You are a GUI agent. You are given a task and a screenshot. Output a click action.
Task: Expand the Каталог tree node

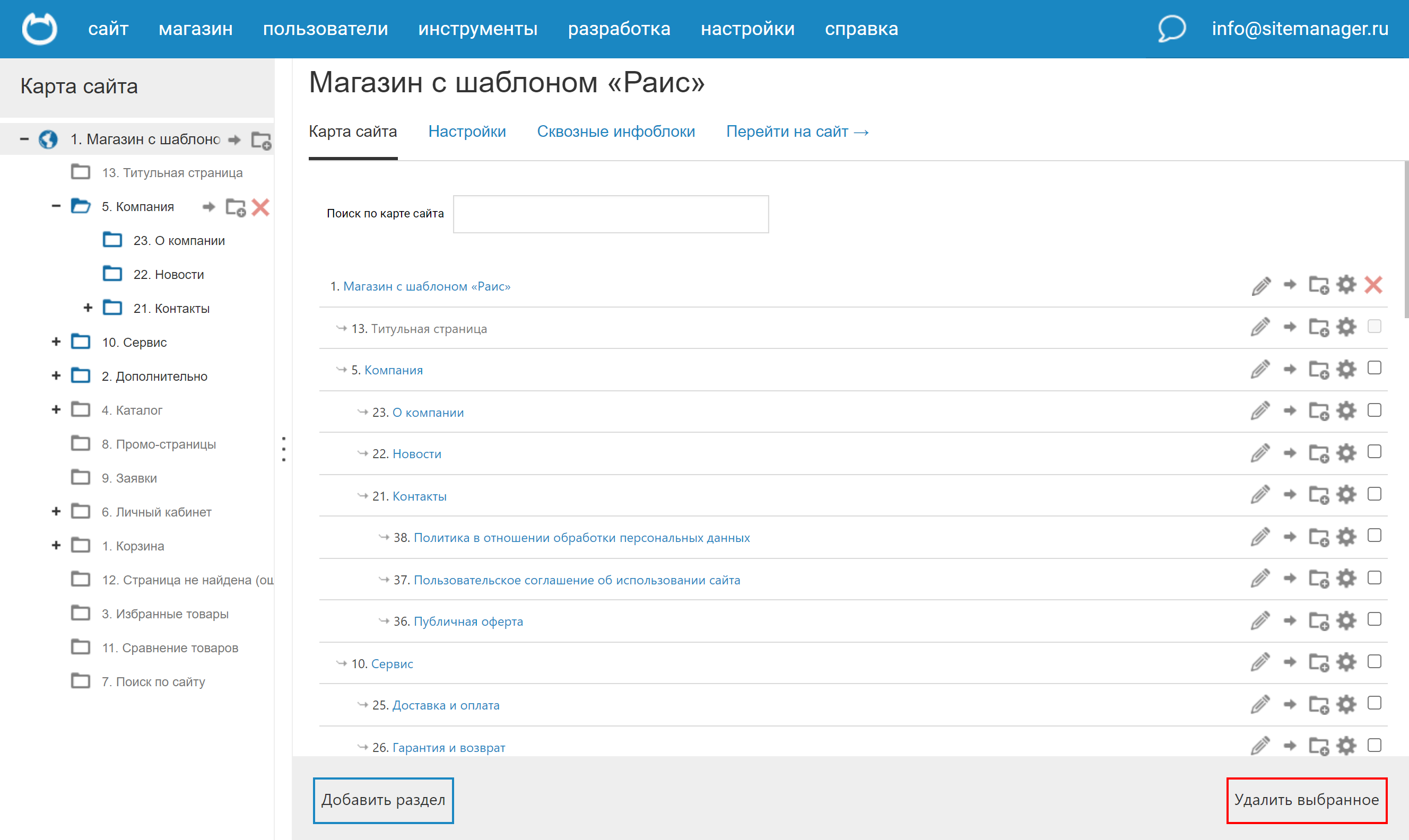(x=56, y=410)
